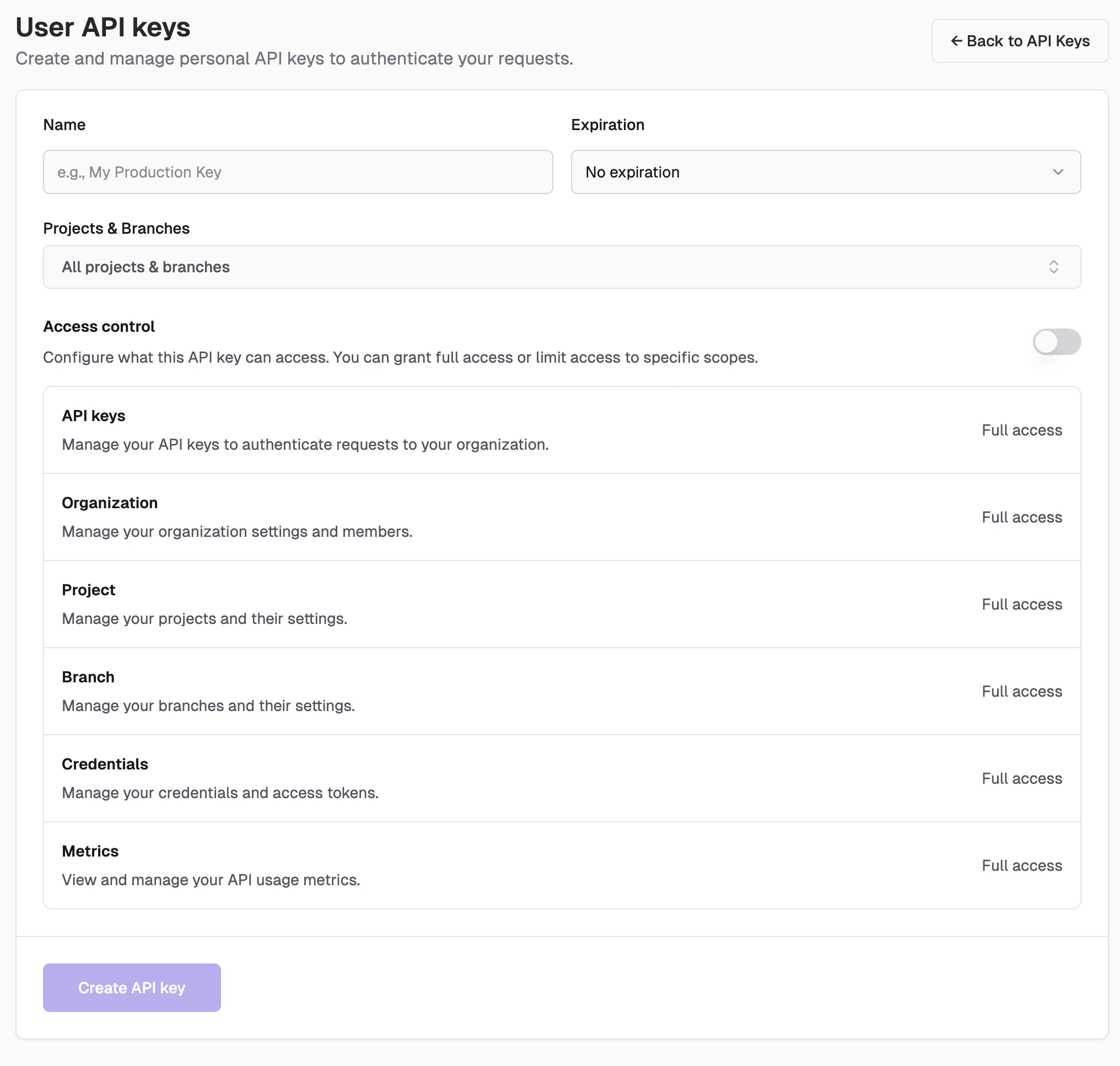
Task: Click the up-down chevron on the Projects & Branches selector
Action: tap(1054, 267)
